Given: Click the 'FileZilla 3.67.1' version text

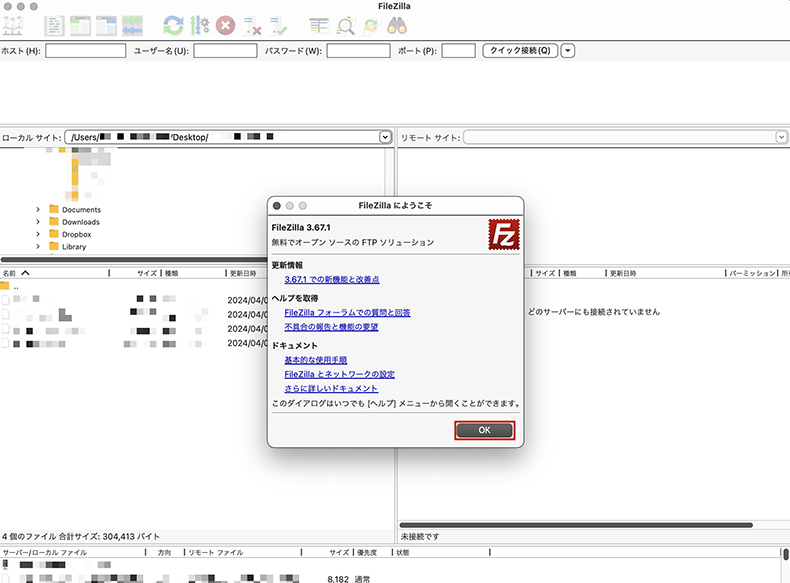Looking at the screenshot, I should coord(301,228).
